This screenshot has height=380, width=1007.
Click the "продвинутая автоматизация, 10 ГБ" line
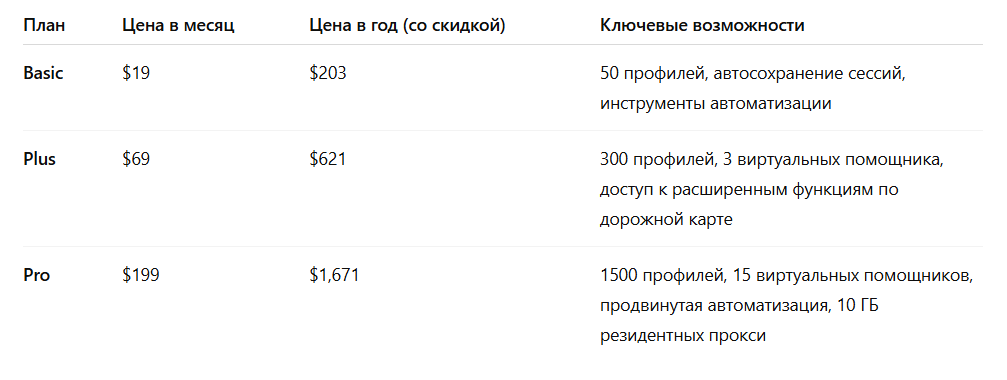pos(739,306)
